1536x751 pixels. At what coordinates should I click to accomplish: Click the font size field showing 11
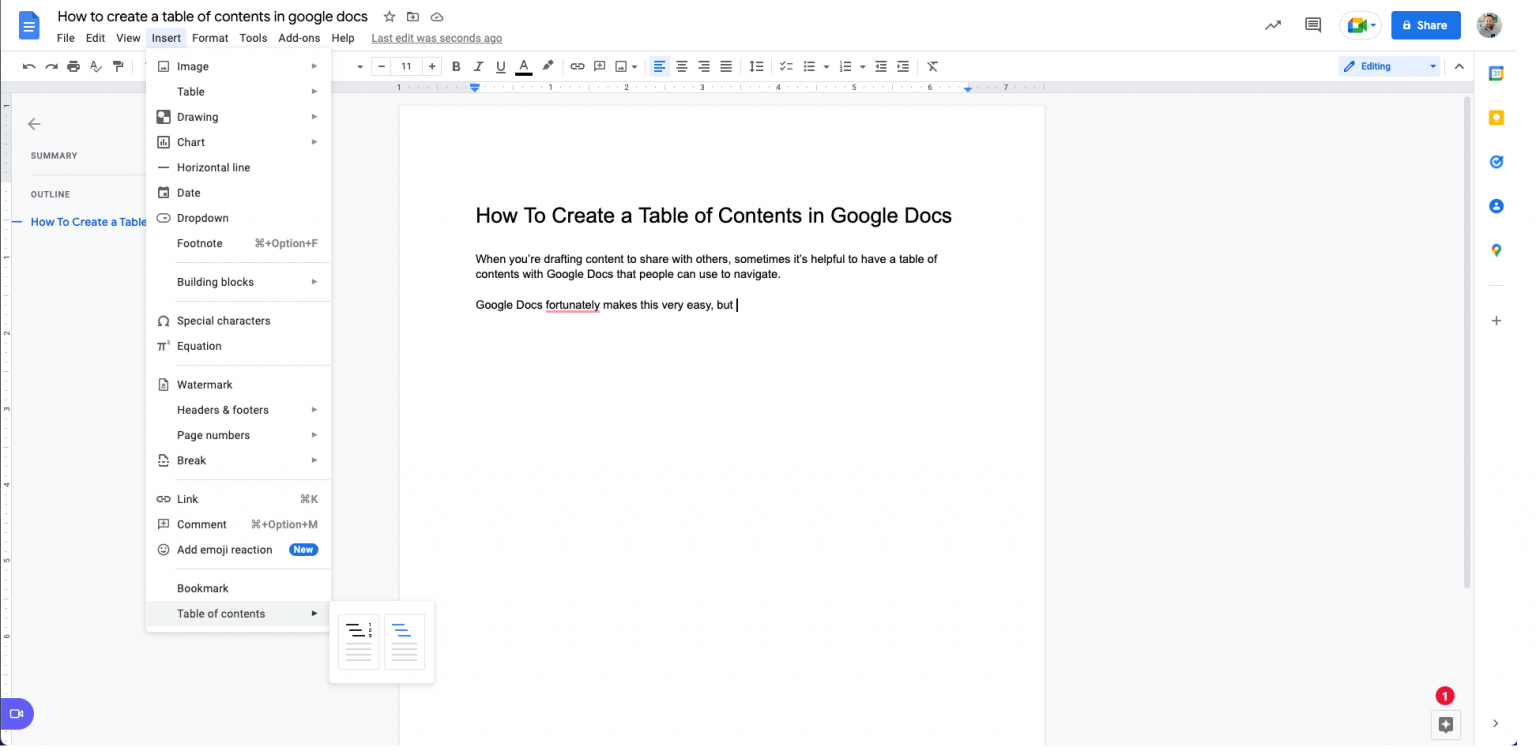406,67
